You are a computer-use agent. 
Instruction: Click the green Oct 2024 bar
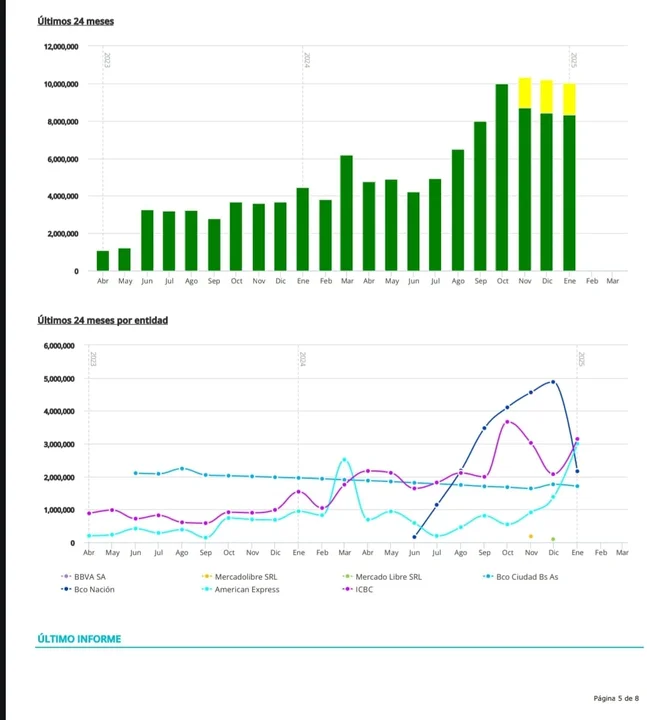[502, 177]
